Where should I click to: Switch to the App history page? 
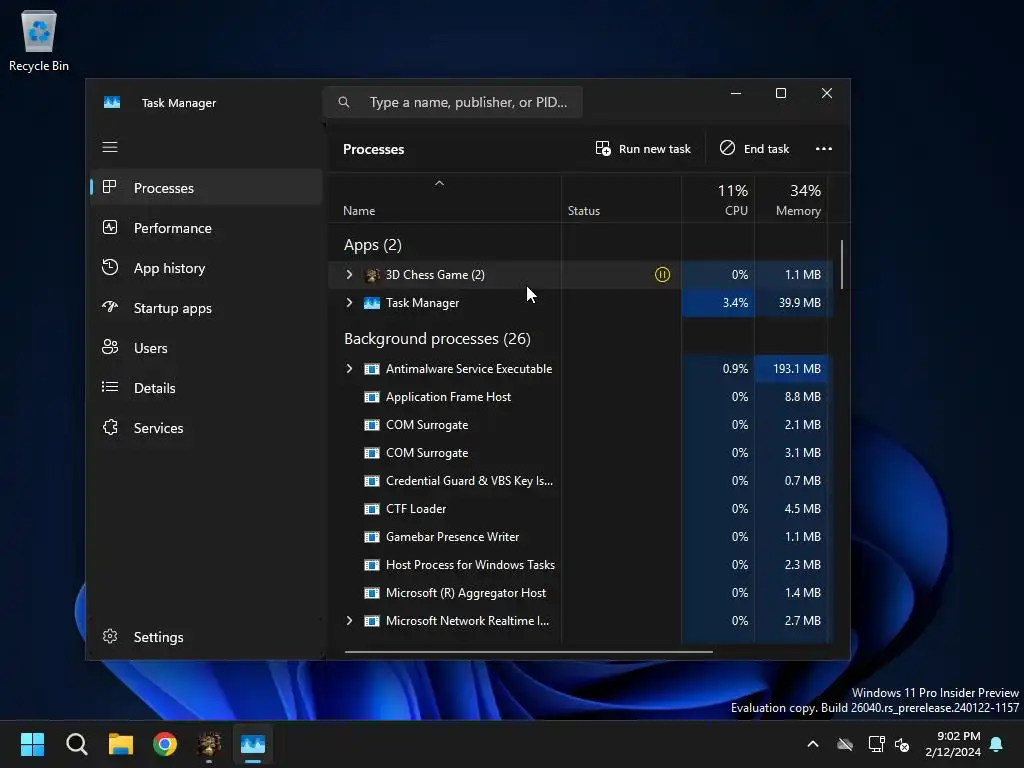206,267
